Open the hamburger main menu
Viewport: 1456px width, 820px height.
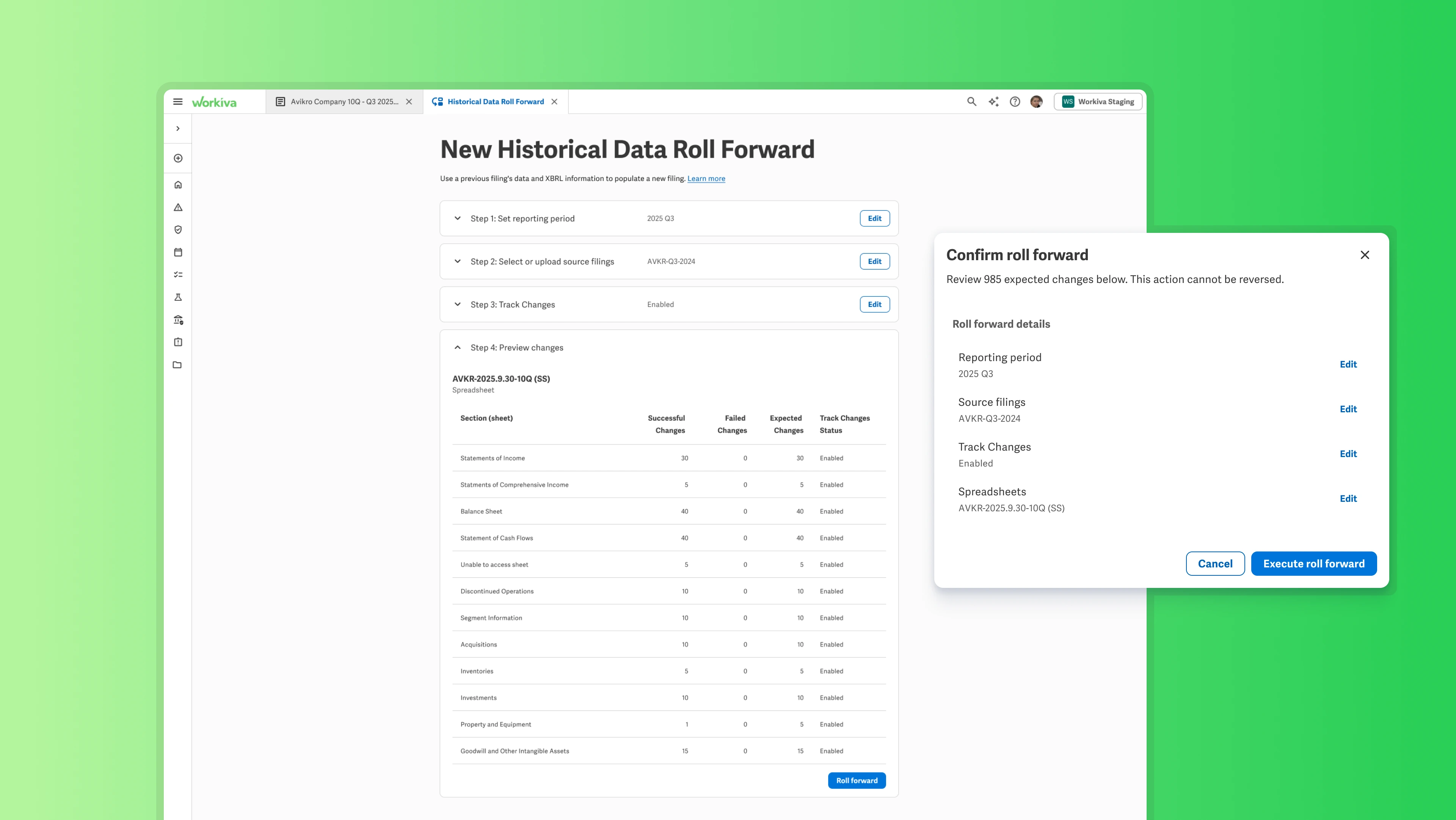(177, 102)
